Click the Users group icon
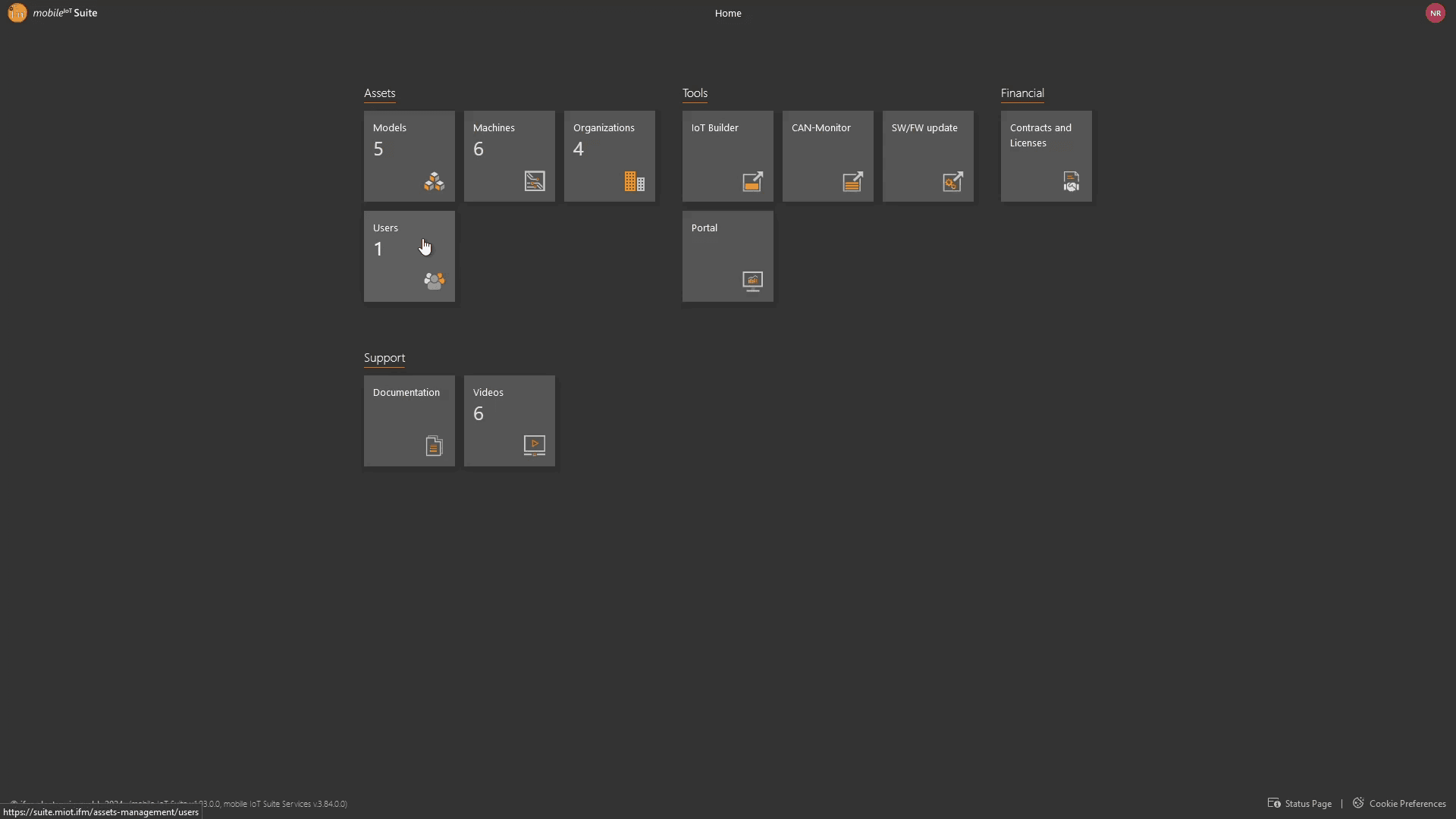Viewport: 1456px width, 819px height. click(x=434, y=281)
